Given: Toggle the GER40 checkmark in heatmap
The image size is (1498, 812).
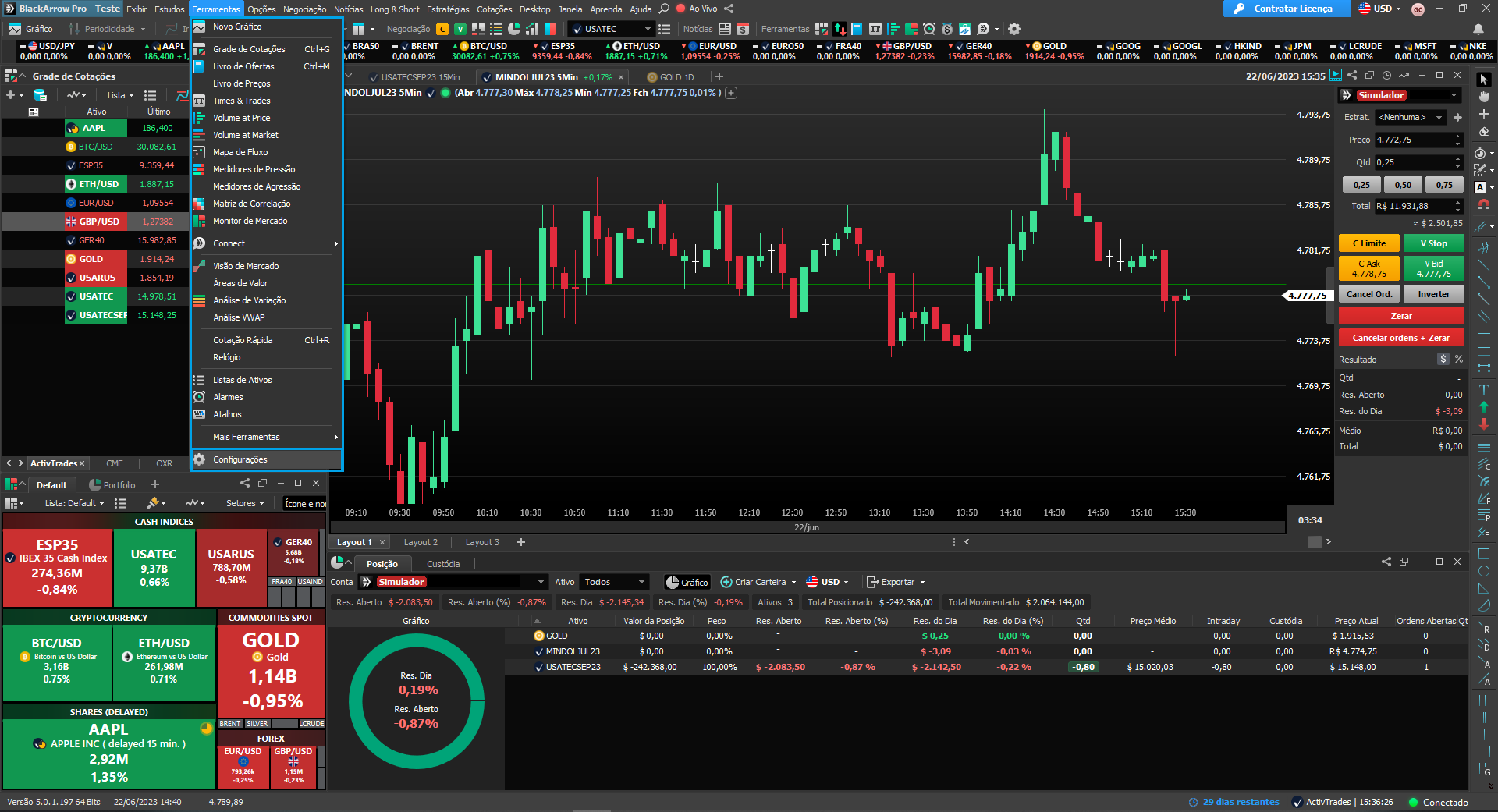Looking at the screenshot, I should pyautogui.click(x=278, y=542).
